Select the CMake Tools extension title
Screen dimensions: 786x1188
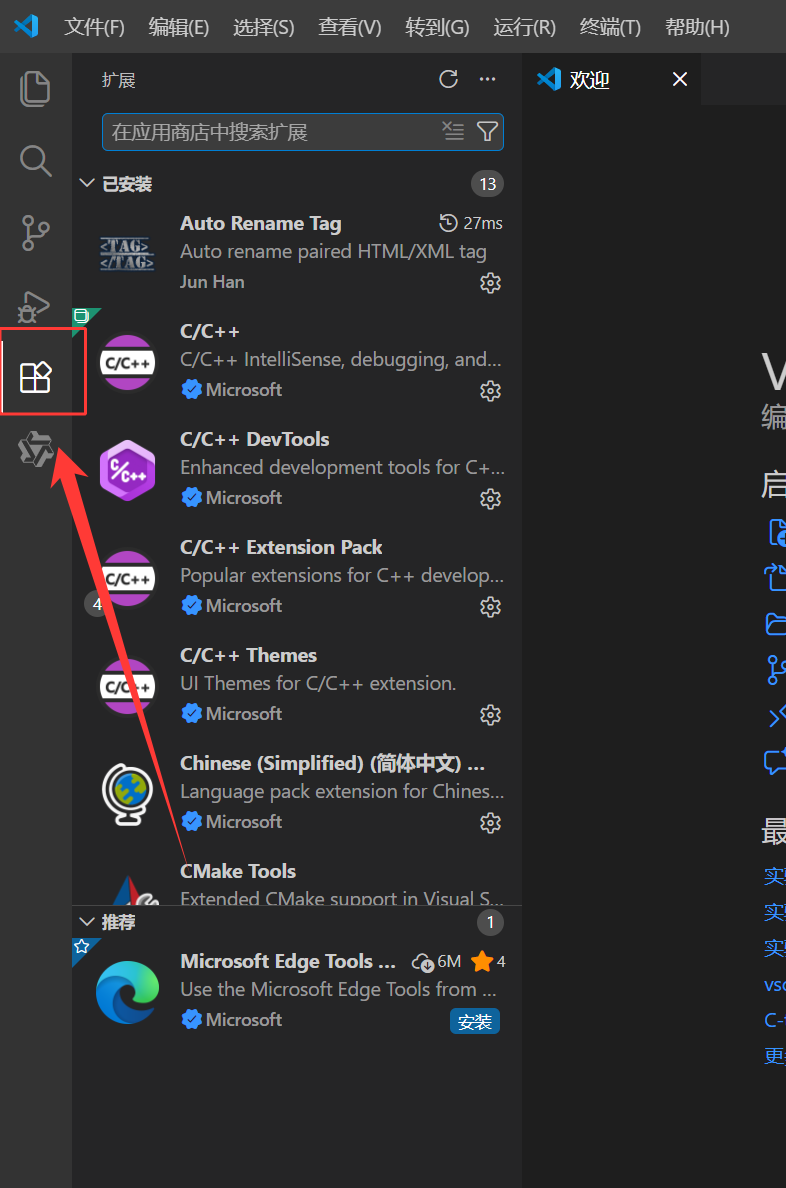pos(238,871)
